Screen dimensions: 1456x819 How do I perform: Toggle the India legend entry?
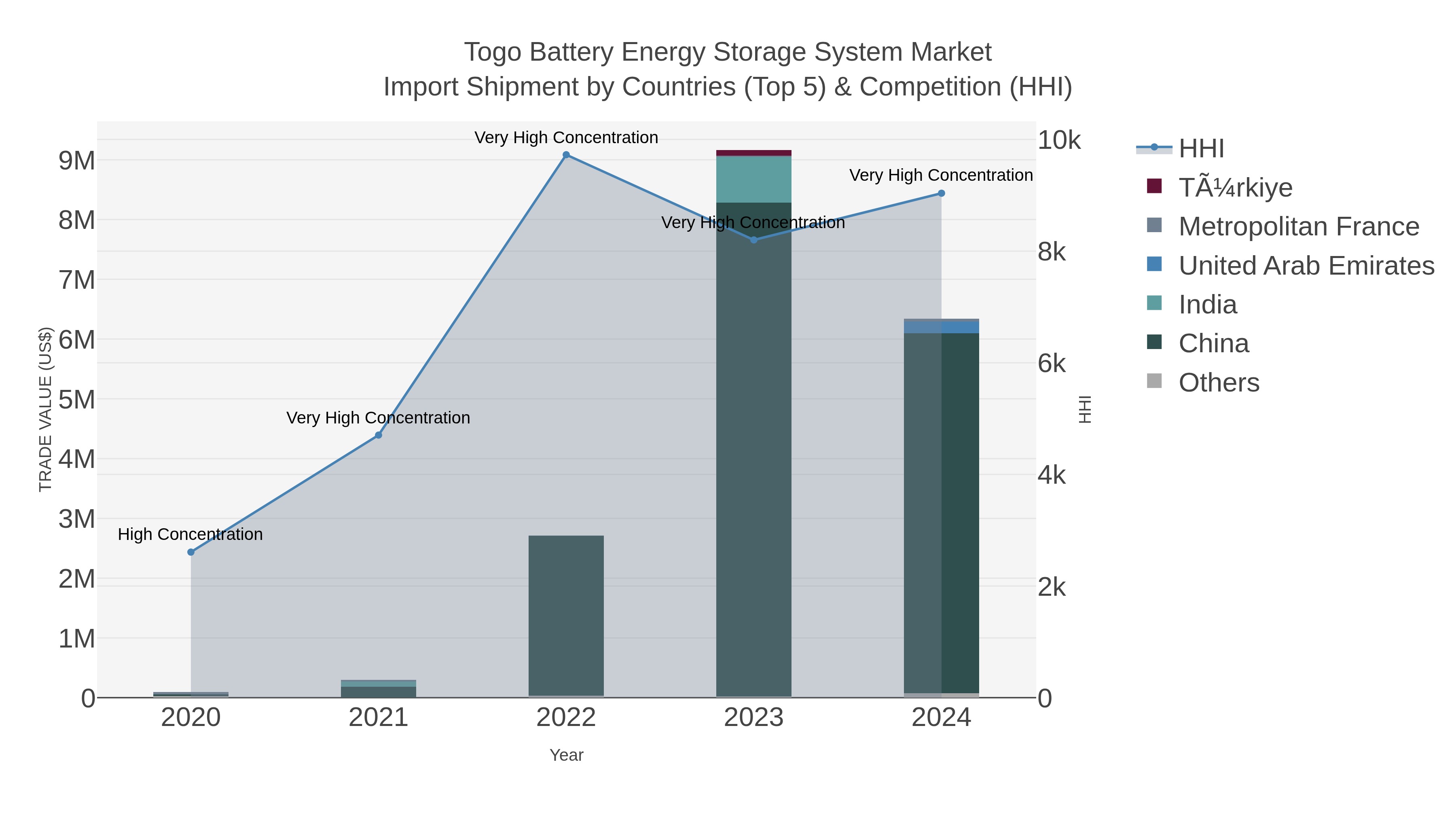(1193, 304)
